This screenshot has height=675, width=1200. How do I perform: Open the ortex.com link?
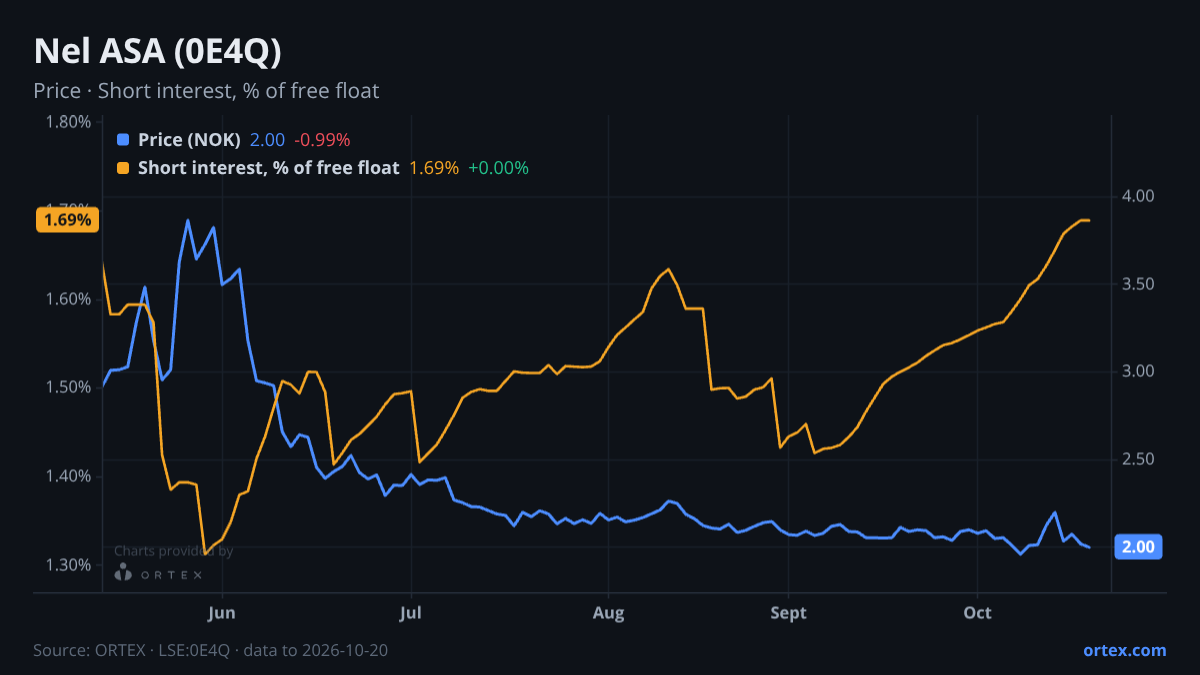coord(1124,650)
